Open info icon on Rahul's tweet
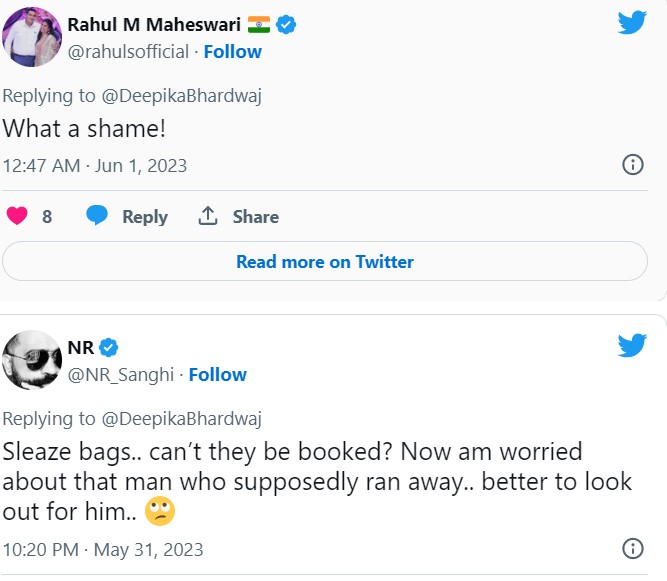Image resolution: width=667 pixels, height=581 pixels. (632, 165)
